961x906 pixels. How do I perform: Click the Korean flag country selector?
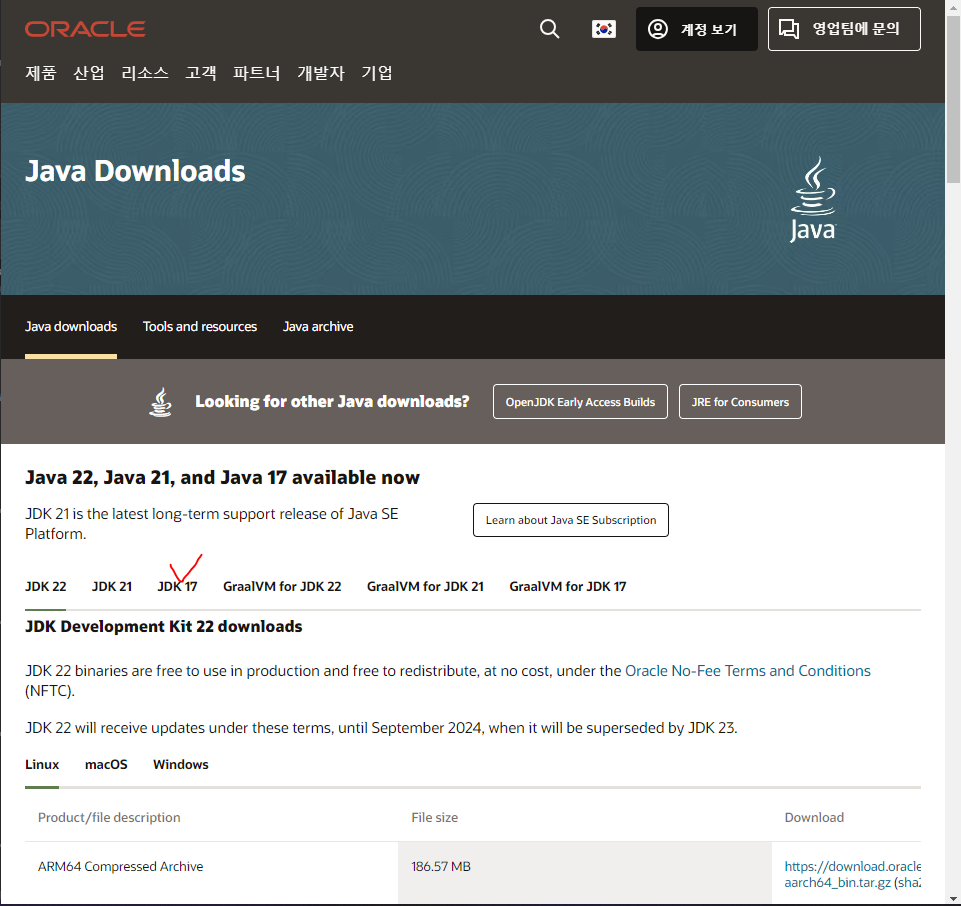tap(604, 29)
